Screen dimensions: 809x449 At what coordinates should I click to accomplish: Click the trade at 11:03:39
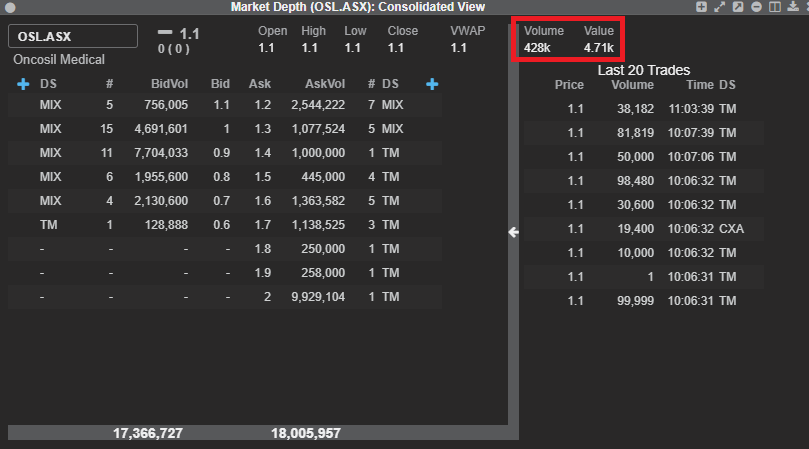pyautogui.click(x=644, y=109)
